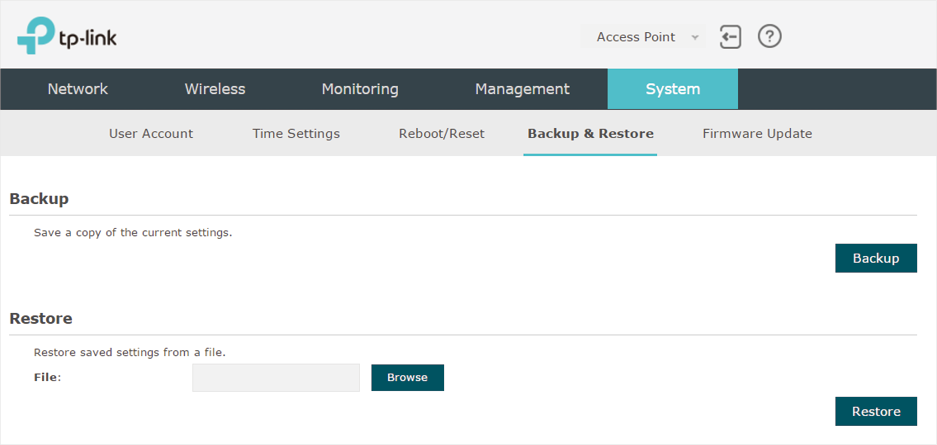Image resolution: width=937 pixels, height=445 pixels.
Task: Select the Backup & Restore subtab
Action: tap(590, 134)
